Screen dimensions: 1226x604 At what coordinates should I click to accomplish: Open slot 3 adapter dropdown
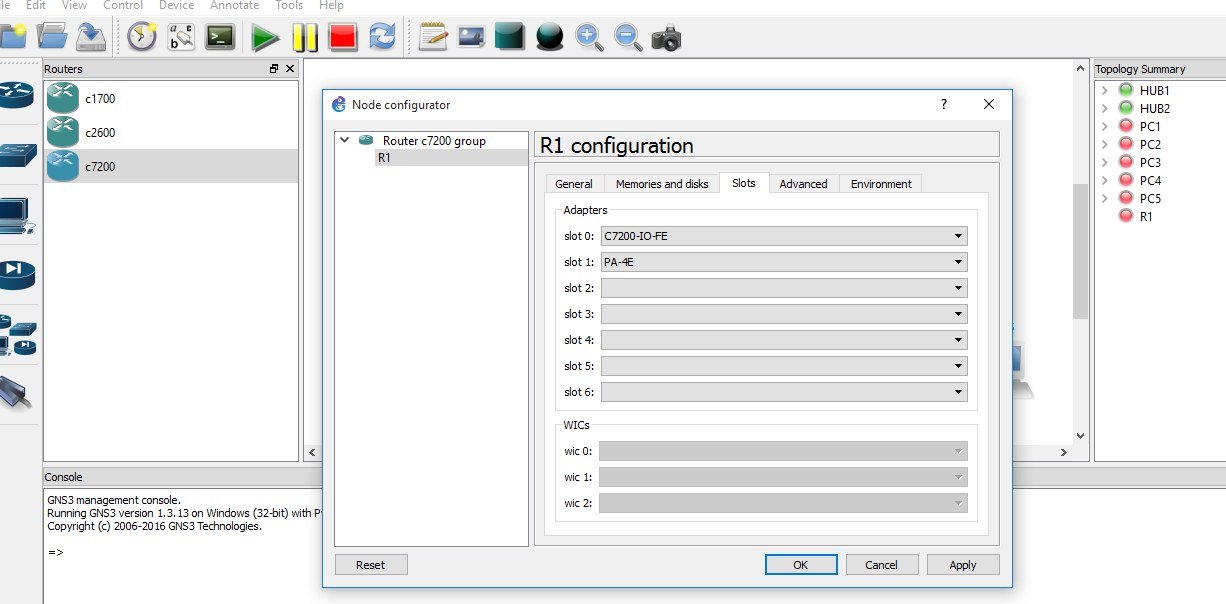783,314
